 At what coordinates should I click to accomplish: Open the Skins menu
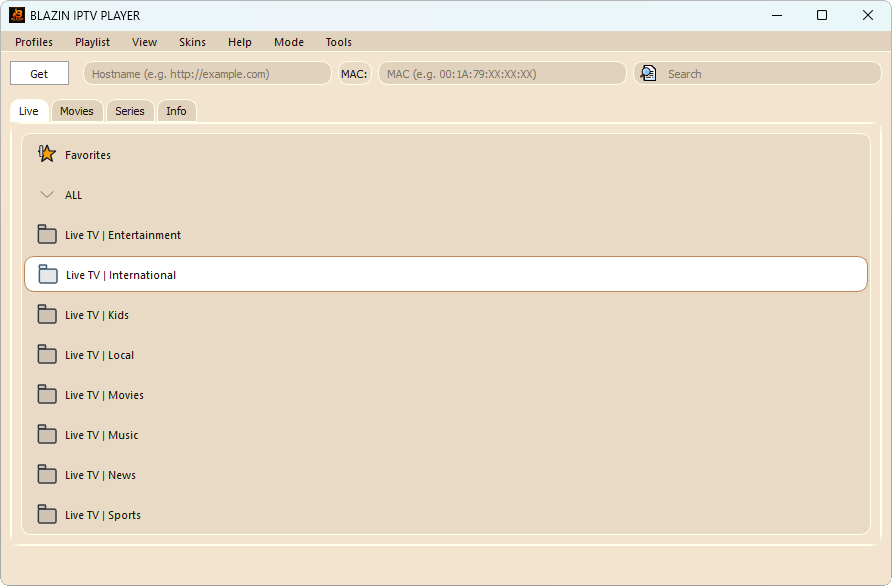(x=192, y=42)
